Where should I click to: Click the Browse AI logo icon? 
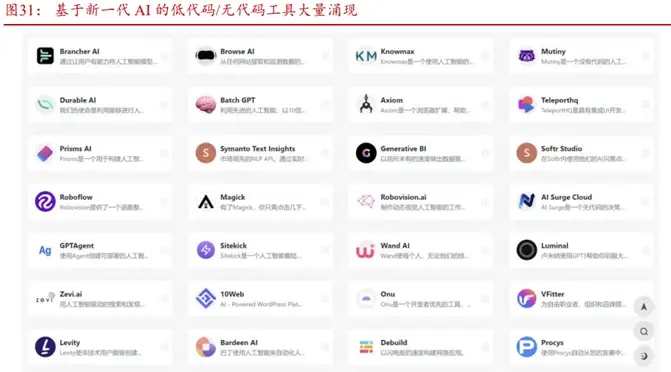click(x=205, y=56)
